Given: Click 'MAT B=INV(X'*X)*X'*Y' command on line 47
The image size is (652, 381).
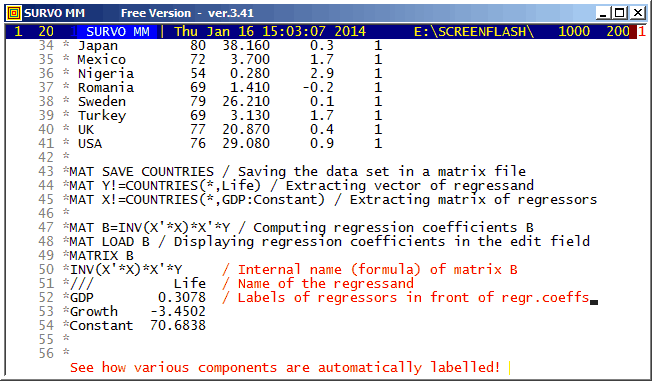Looking at the screenshot, I should (149, 228).
